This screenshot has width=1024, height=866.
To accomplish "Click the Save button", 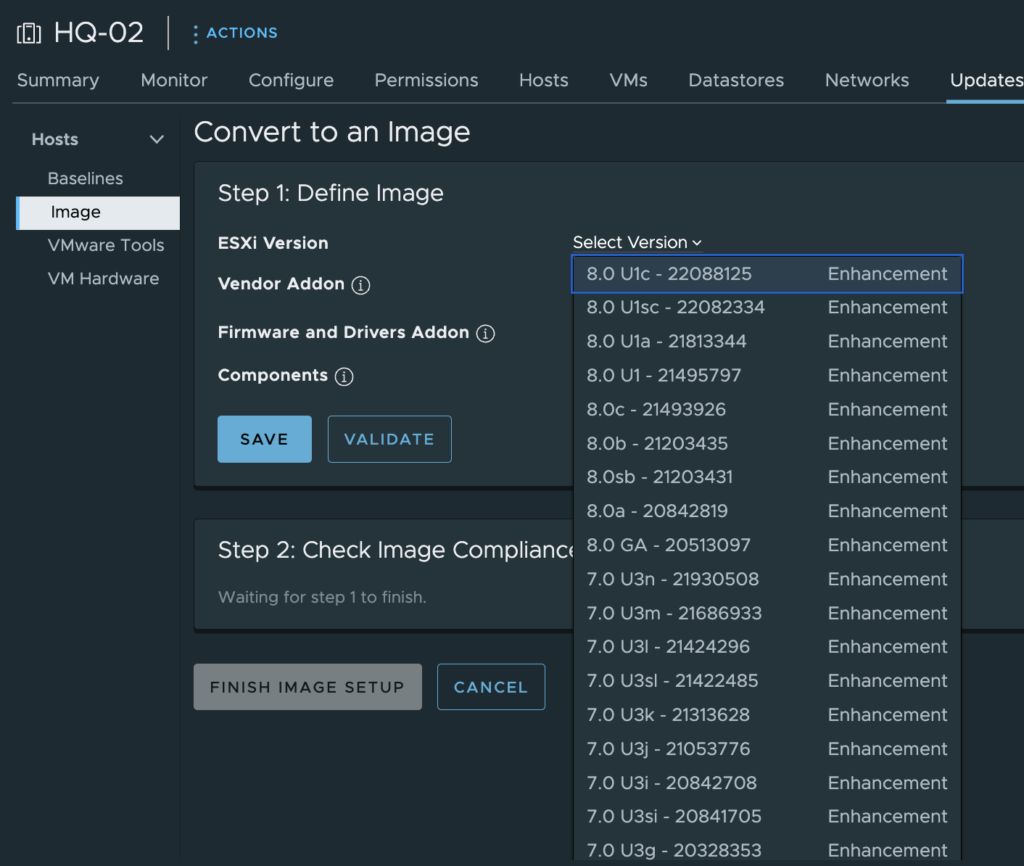I will [264, 439].
